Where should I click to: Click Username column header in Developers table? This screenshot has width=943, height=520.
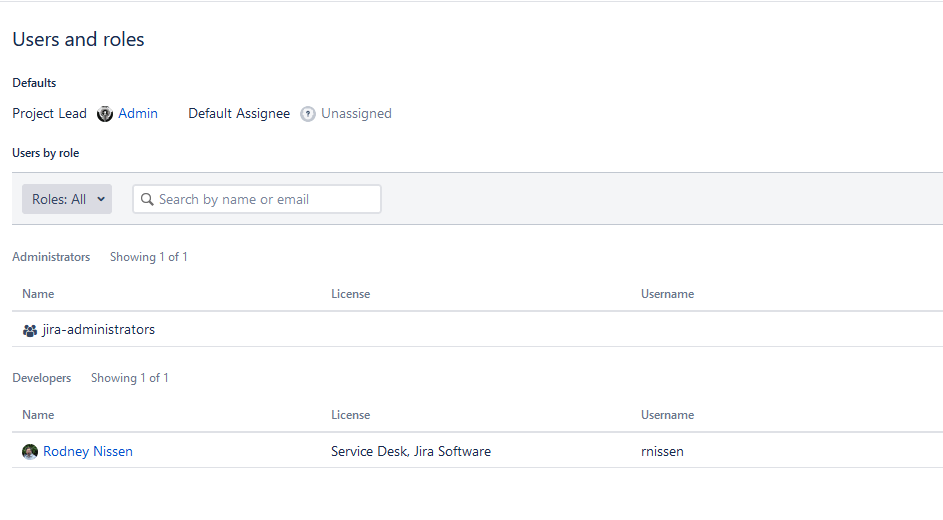(667, 415)
